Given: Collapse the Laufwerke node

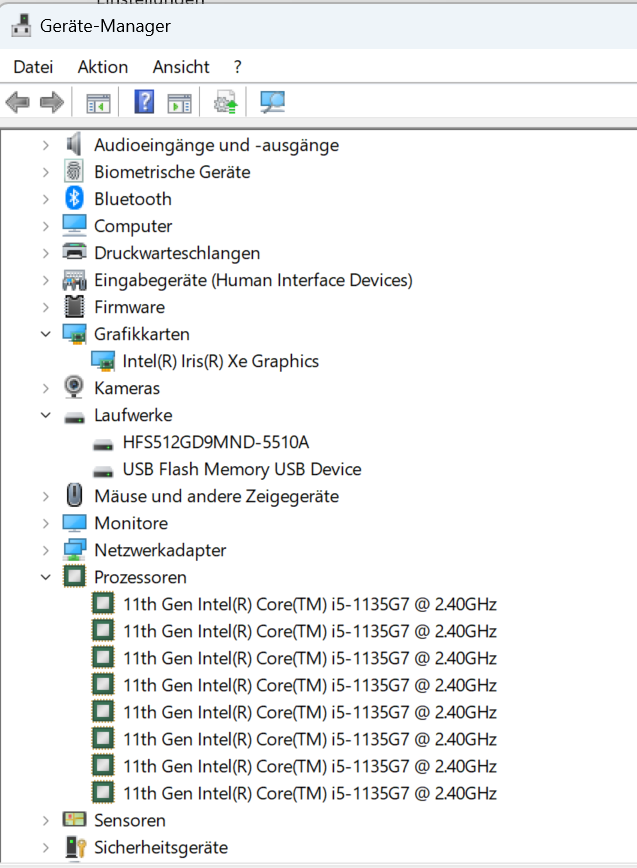Looking at the screenshot, I should [x=46, y=415].
